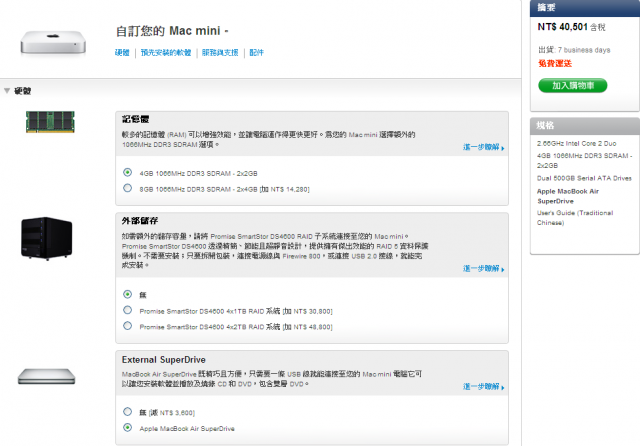The height and width of the screenshot is (446, 640).
Task: Select 8GB 1066MHz DDR3 SDRAM 2x4GB option
Action: (127, 188)
